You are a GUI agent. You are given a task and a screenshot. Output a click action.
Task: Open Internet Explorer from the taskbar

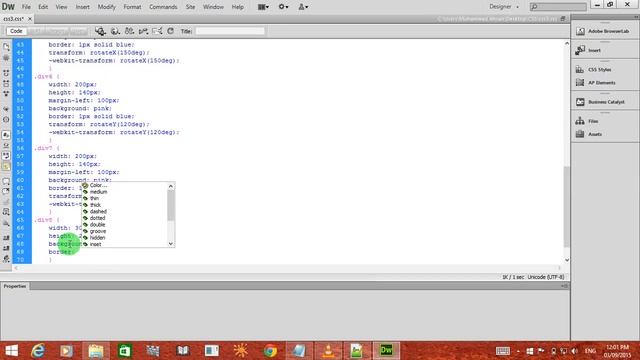pos(38,351)
